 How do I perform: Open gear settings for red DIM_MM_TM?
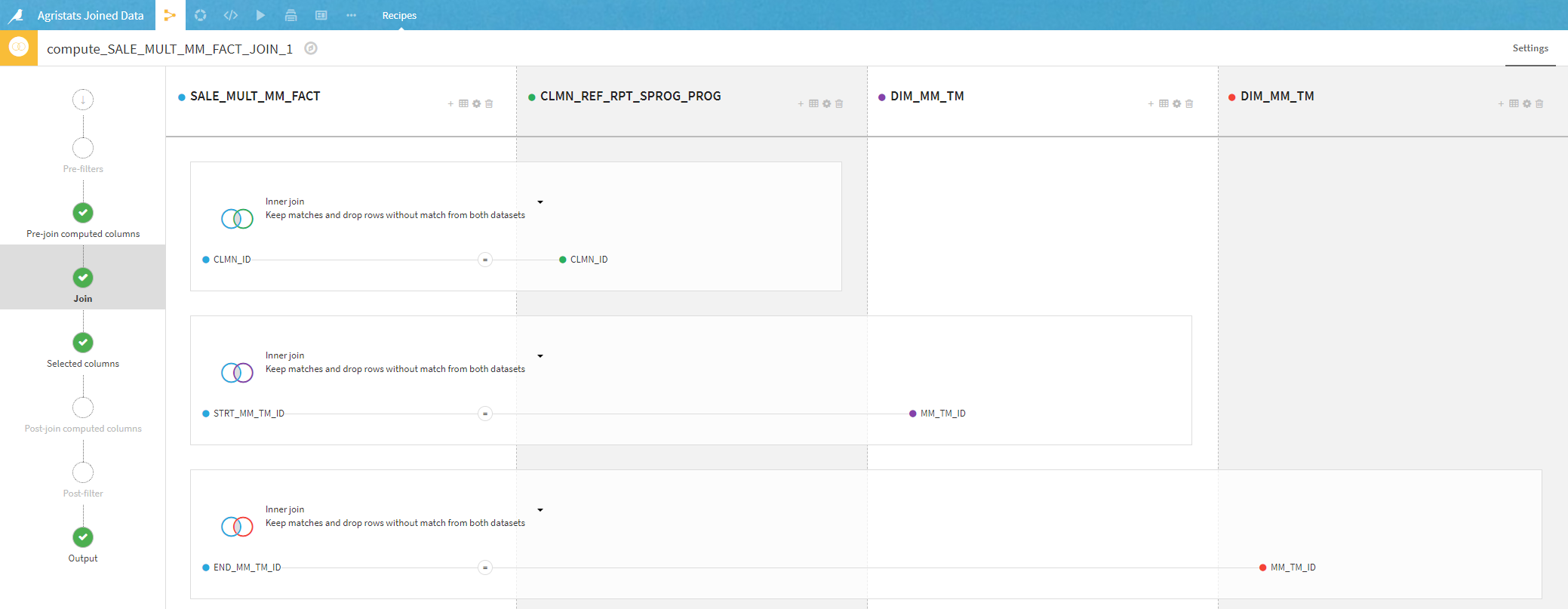click(x=1526, y=103)
